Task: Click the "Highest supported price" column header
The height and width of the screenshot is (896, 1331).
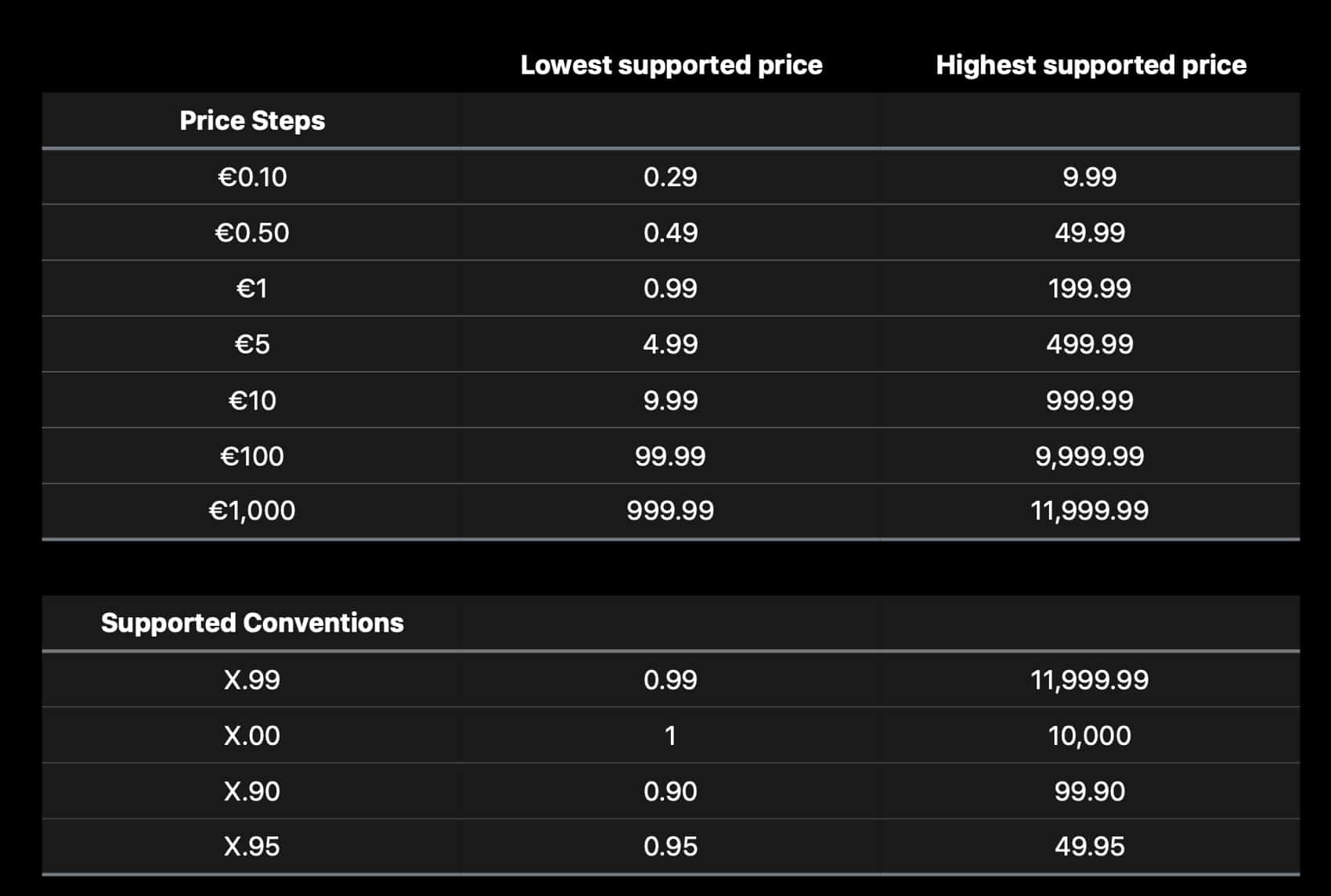Action: [1091, 65]
